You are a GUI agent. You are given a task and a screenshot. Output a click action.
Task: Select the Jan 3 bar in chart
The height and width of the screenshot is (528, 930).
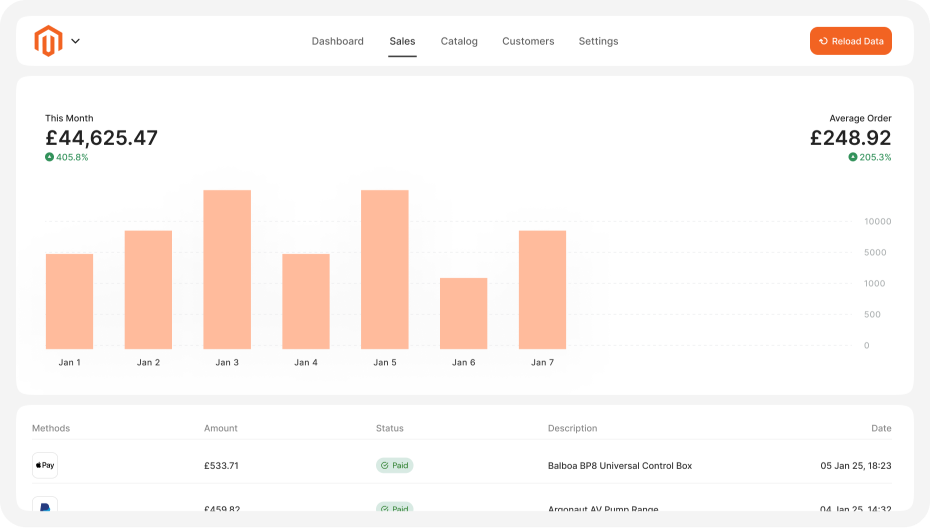[x=227, y=269]
